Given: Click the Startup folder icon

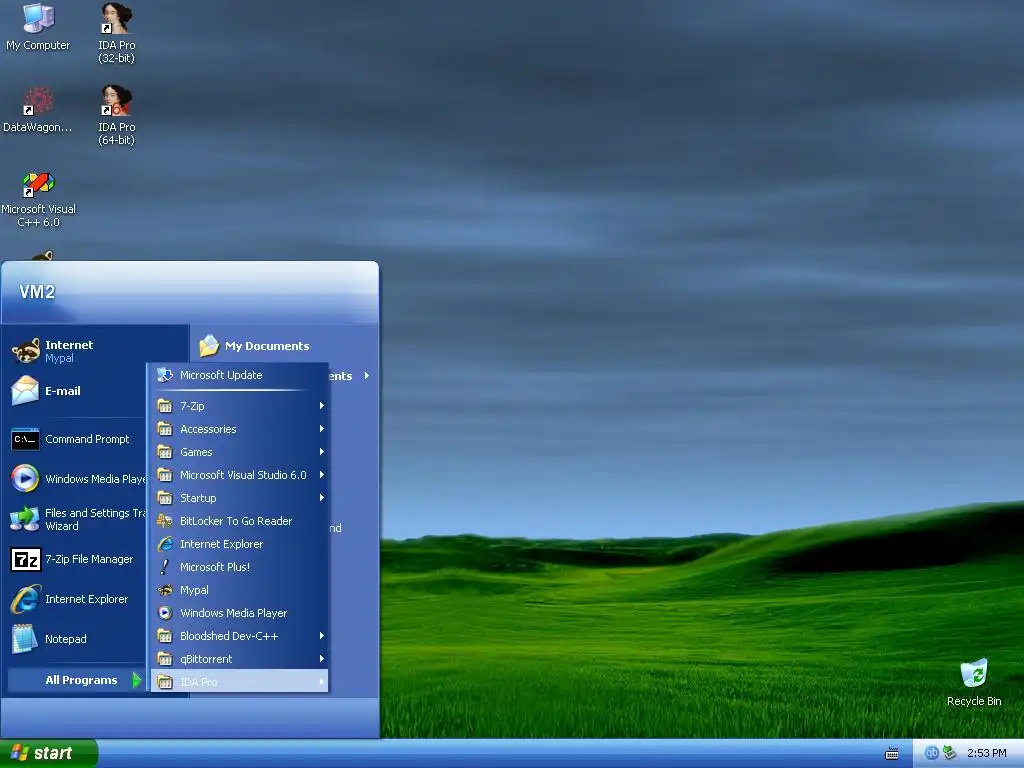Looking at the screenshot, I should coord(165,498).
